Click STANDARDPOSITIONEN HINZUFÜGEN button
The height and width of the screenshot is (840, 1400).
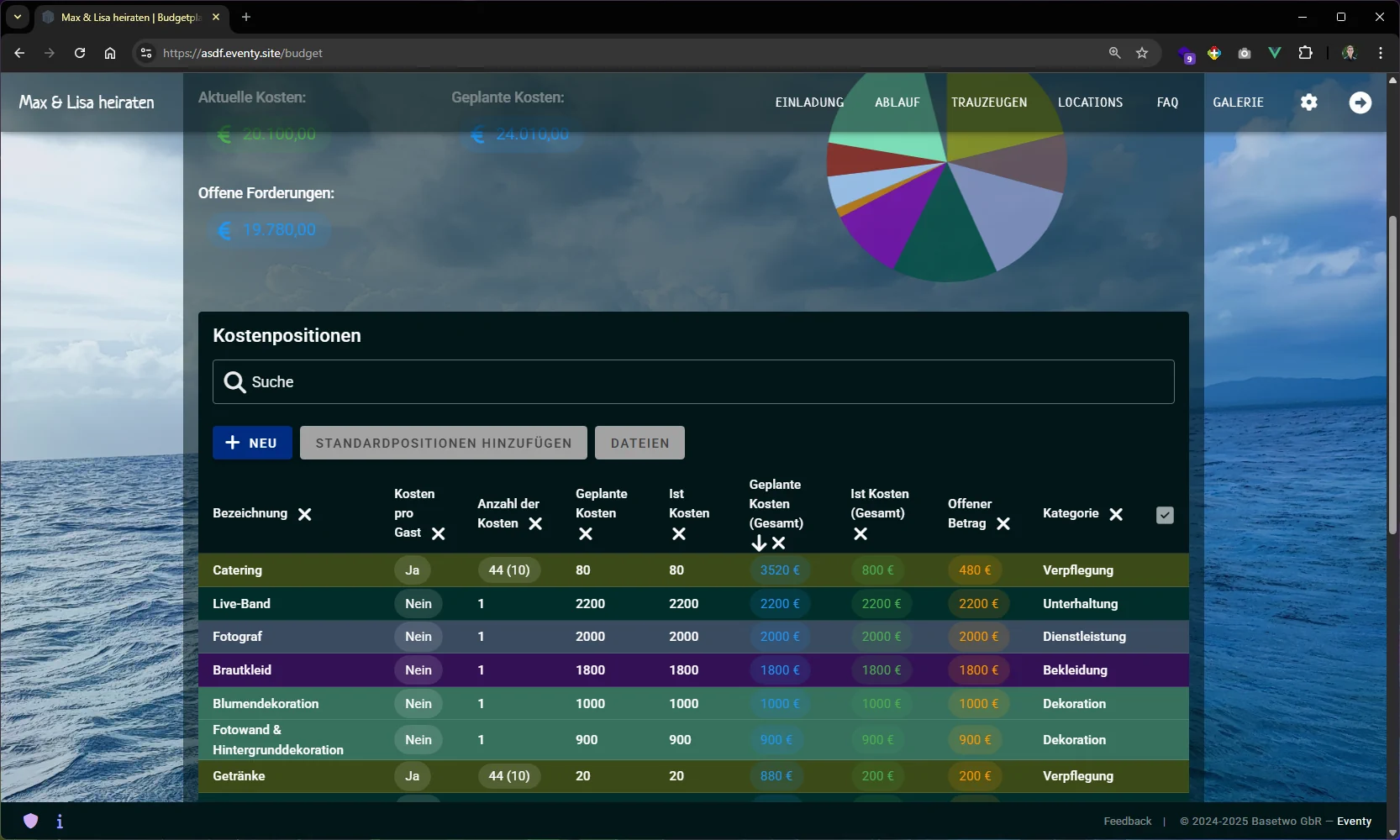[x=443, y=443]
